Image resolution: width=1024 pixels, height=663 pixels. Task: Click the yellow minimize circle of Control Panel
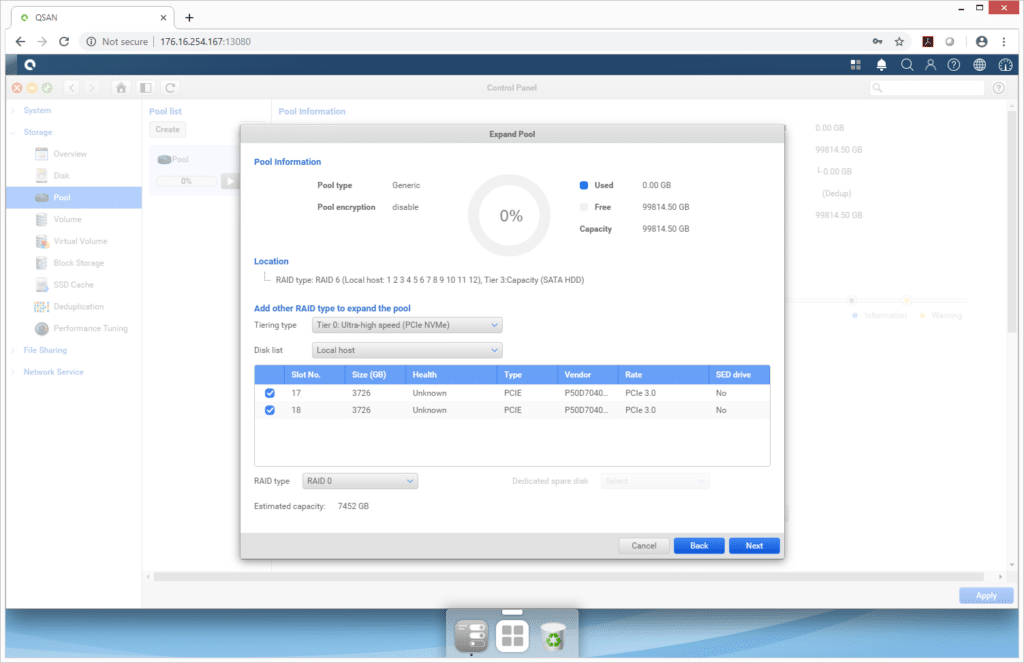pos(32,88)
